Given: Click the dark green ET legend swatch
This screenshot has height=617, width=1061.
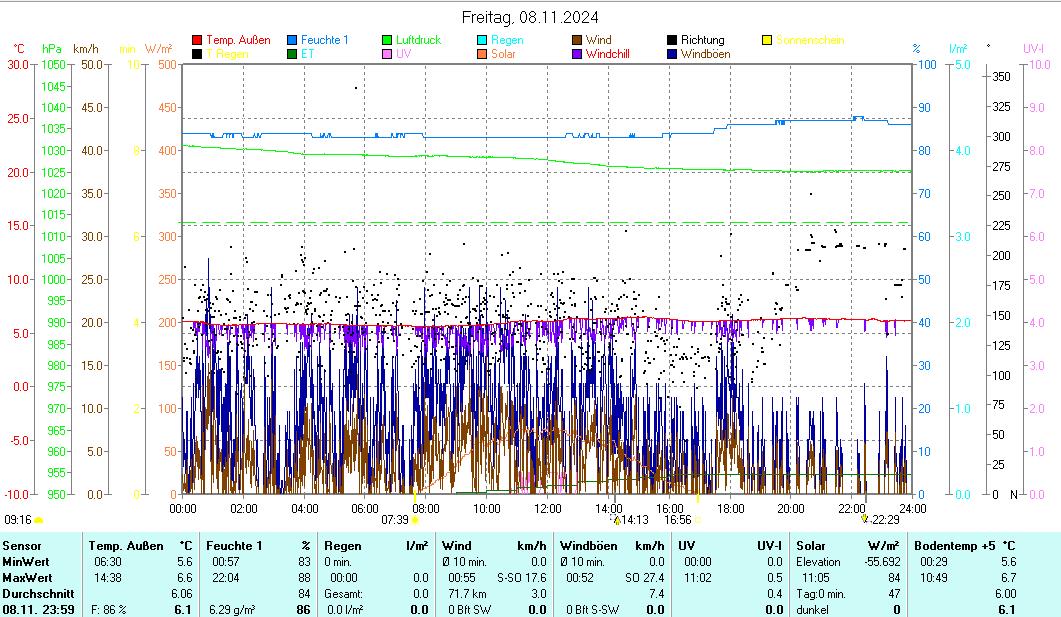Looking at the screenshot, I should (292, 54).
